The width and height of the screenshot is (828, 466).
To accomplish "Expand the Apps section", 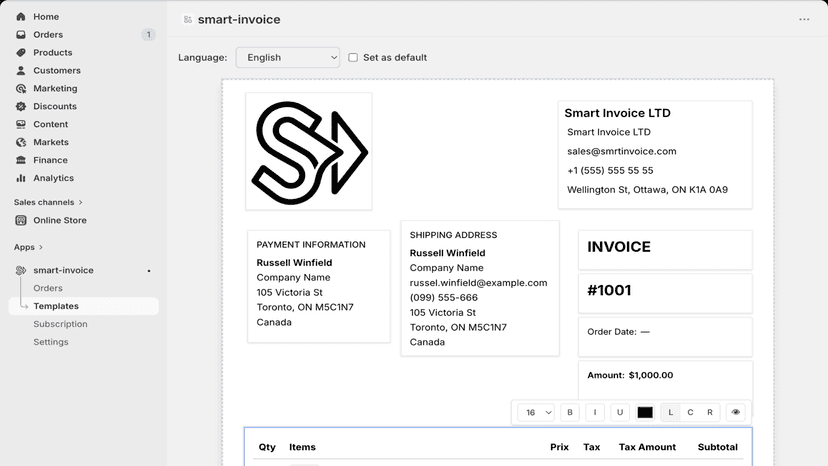I will click(29, 247).
